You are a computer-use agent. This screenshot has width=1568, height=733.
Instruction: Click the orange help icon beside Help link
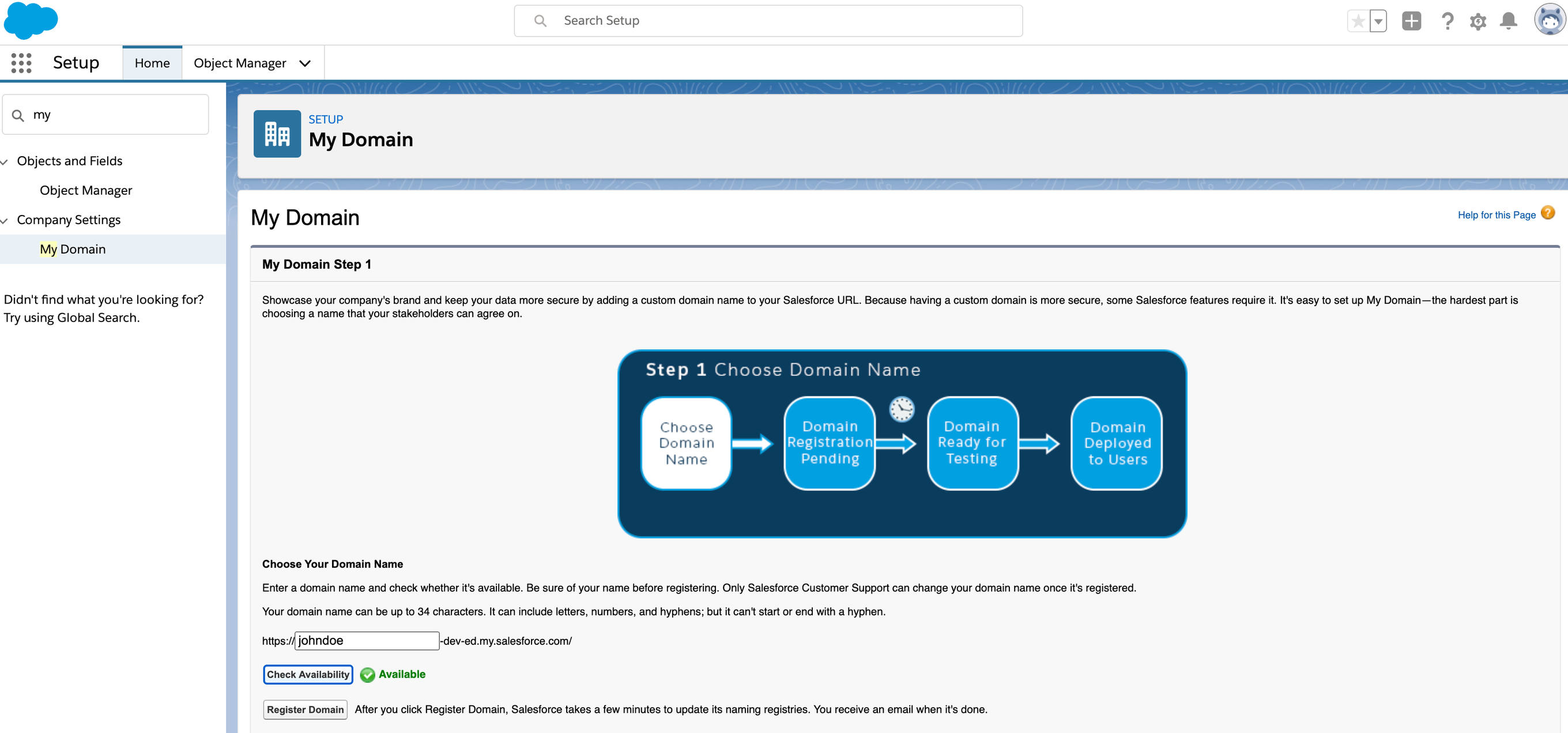pos(1548,213)
